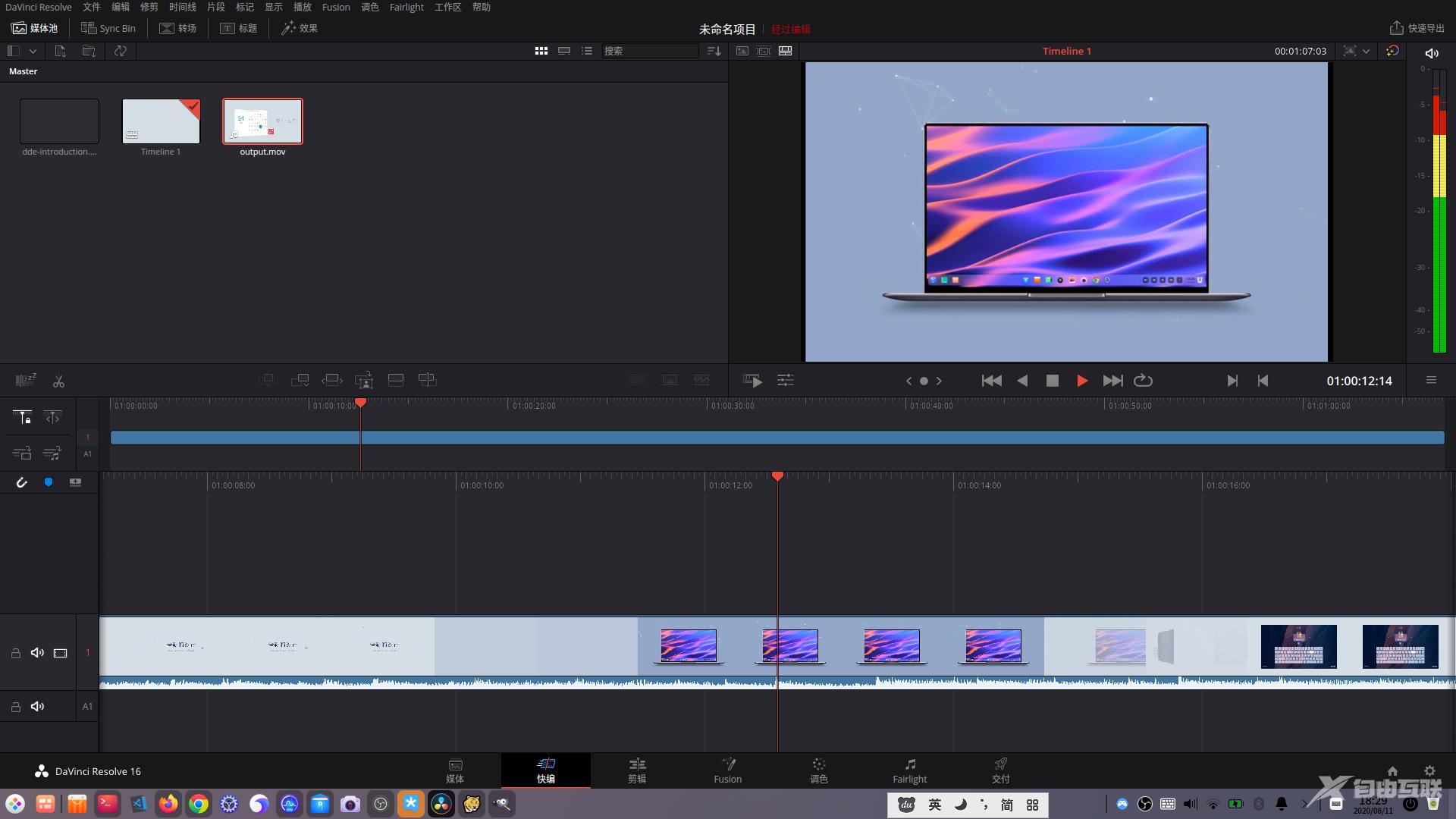Click the import media icon
The image size is (1456, 819).
[61, 51]
